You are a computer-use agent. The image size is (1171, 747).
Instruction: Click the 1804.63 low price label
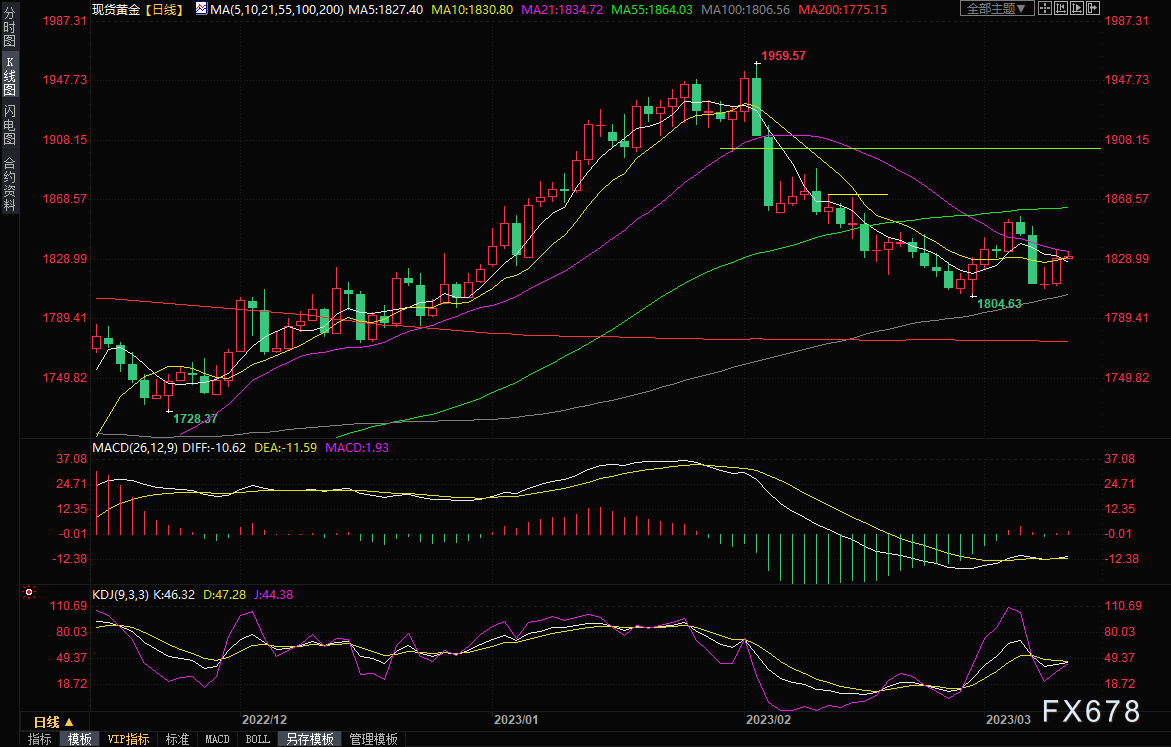coord(999,303)
